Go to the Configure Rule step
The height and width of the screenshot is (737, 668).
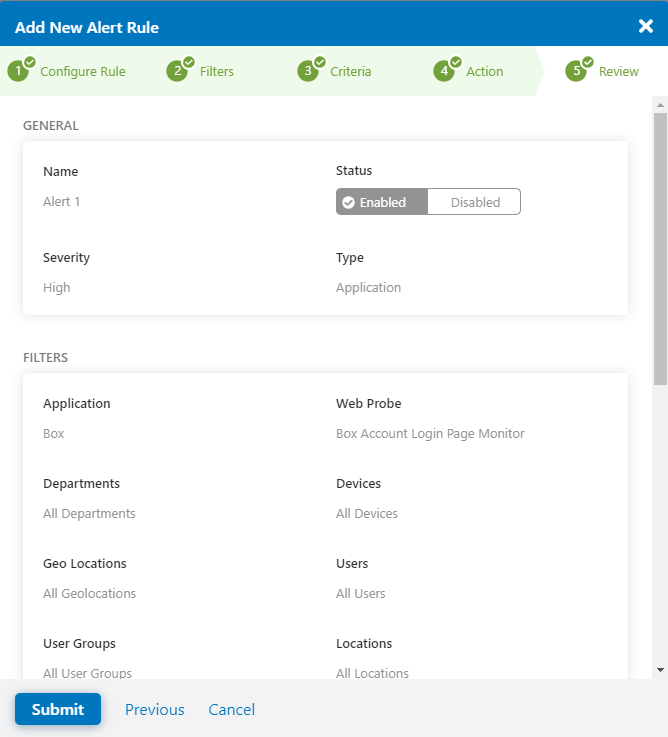click(x=83, y=72)
